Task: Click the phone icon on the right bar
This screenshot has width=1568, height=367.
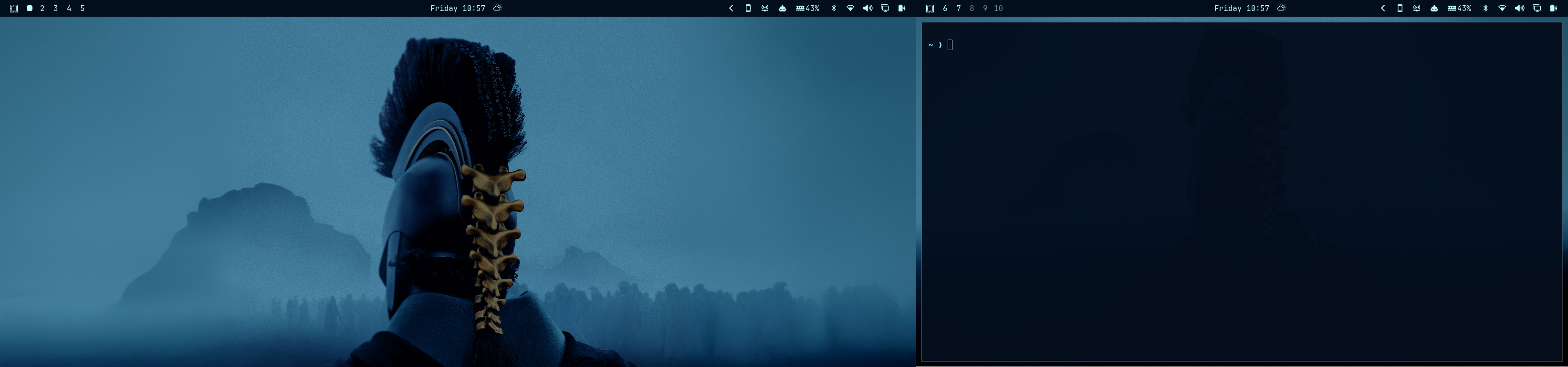Action: [x=1400, y=9]
